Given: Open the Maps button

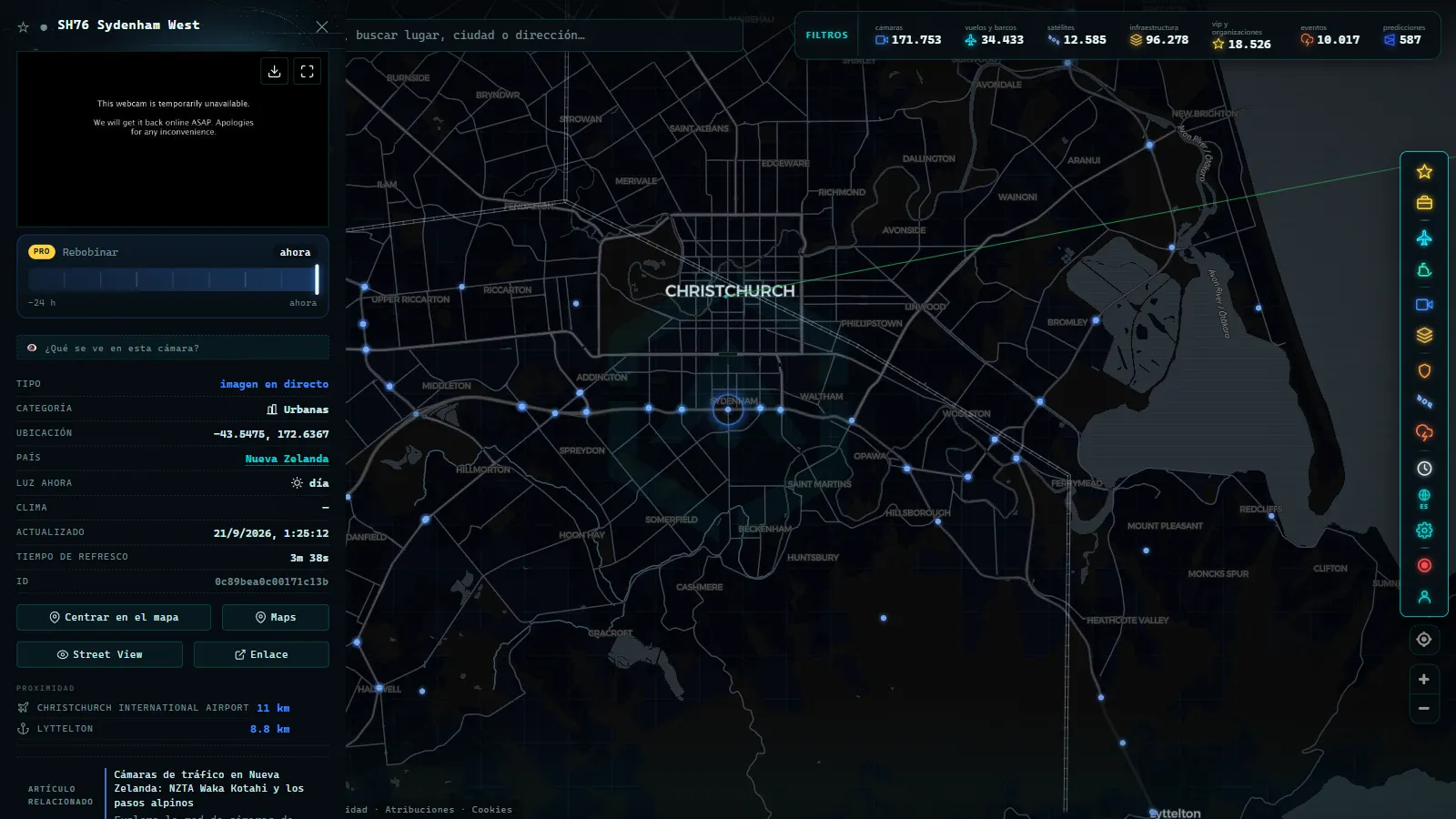Looking at the screenshot, I should (276, 617).
